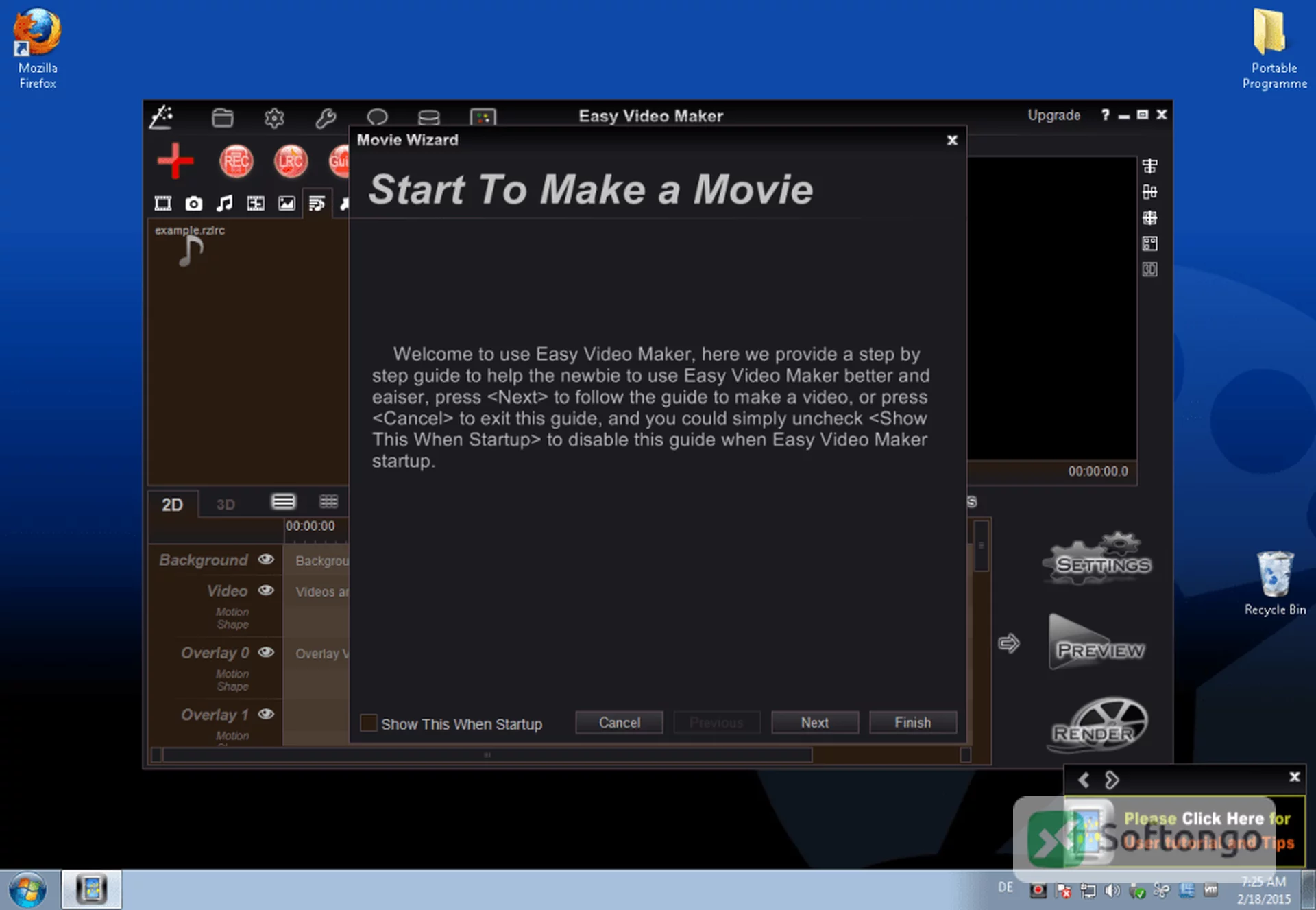
Task: Open the project folder icon in toolbar
Action: [222, 118]
